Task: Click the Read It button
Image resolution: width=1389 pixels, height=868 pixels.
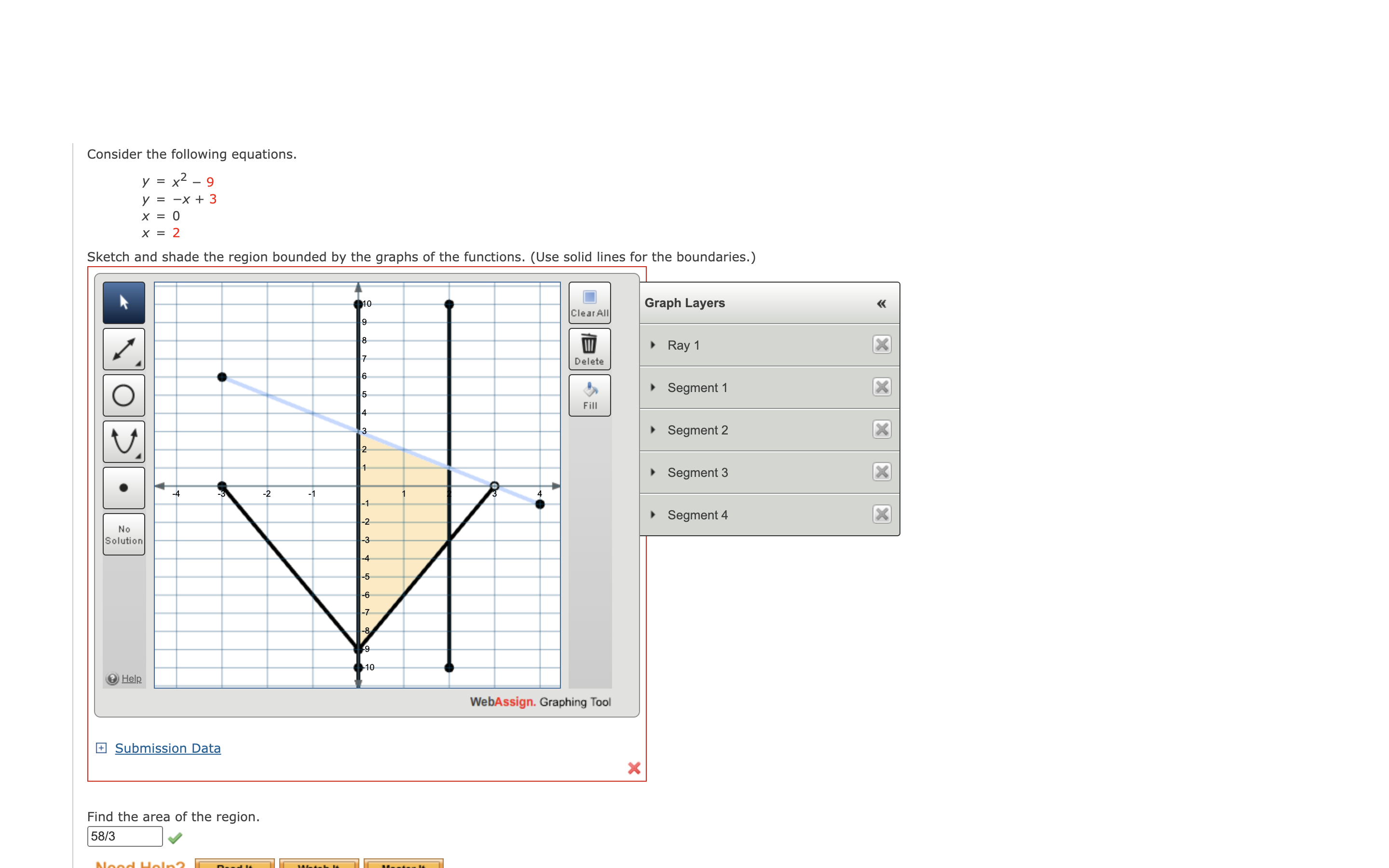Action: [234, 865]
